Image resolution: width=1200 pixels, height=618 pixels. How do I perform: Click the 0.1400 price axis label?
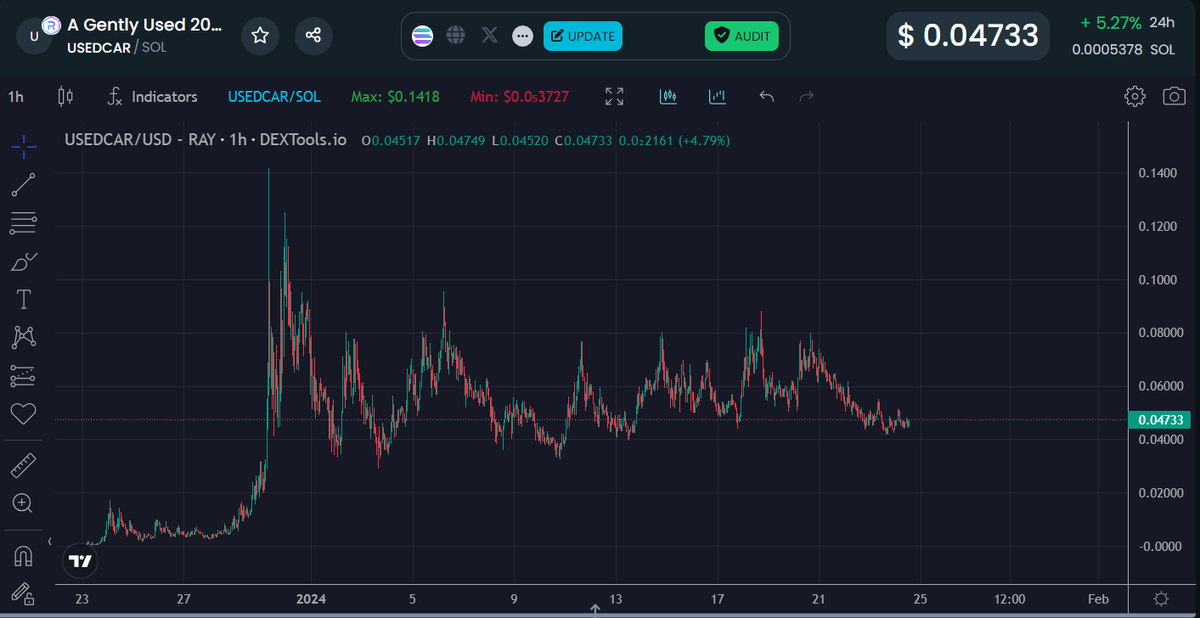pyautogui.click(x=1158, y=173)
